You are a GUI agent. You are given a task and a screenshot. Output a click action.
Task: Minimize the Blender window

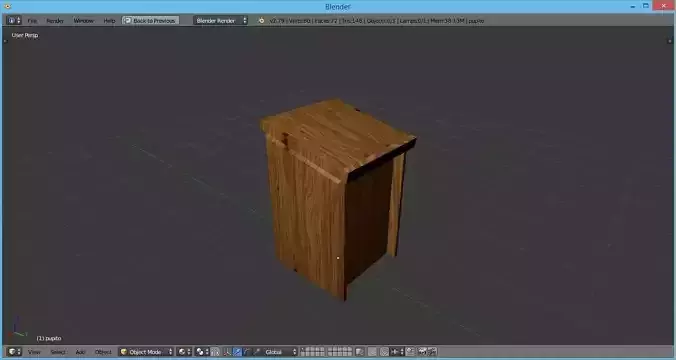(632, 6)
